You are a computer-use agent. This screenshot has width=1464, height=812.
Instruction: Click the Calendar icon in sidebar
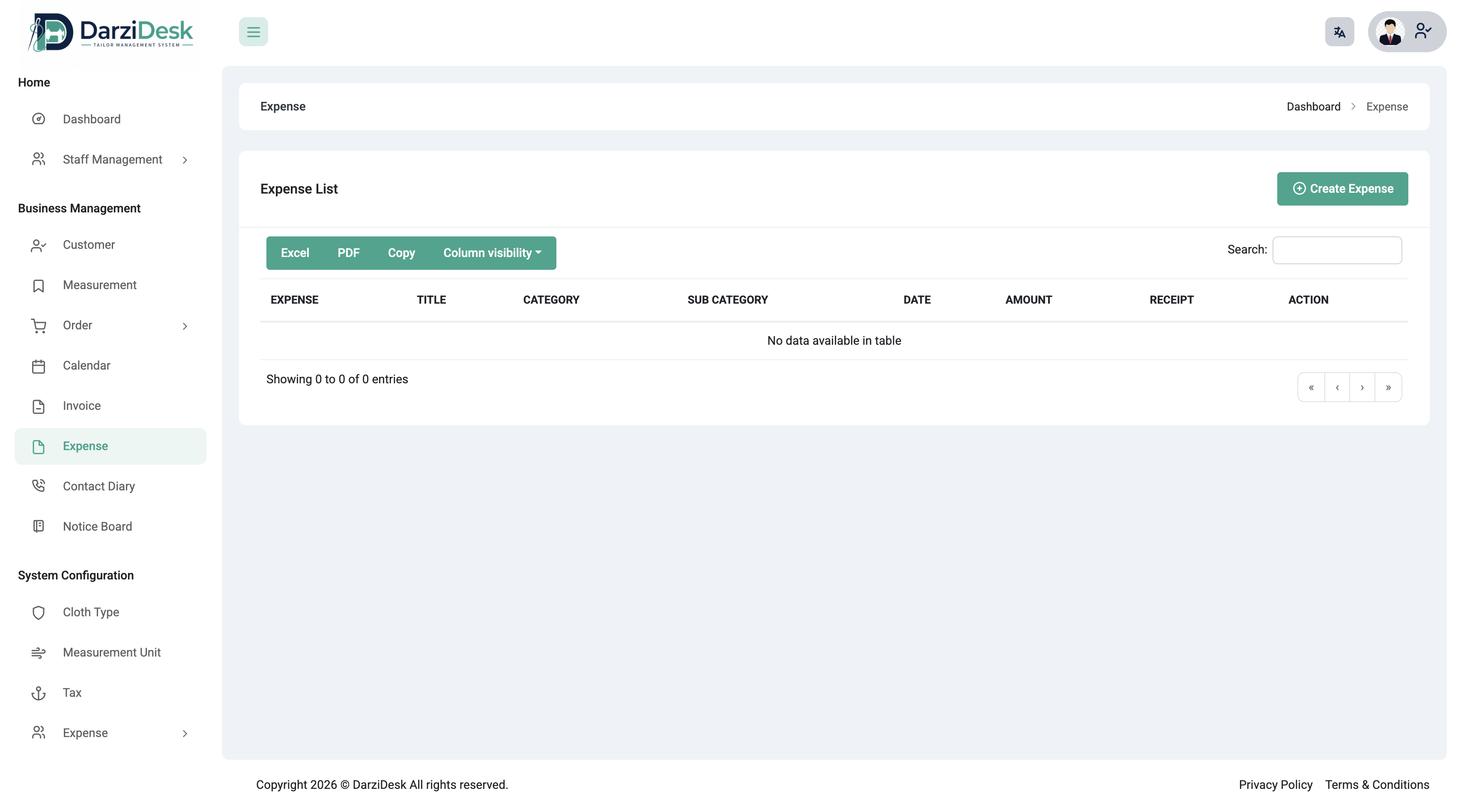[38, 366]
